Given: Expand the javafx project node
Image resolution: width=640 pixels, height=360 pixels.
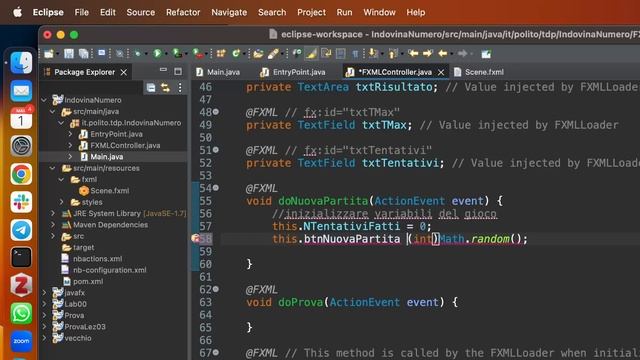Looking at the screenshot, I should [x=44, y=293].
